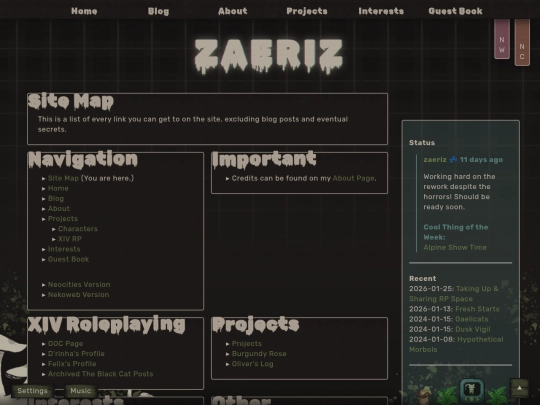Open the Blog link in Navigation list
Image resolution: width=540 pixels, height=405 pixels.
(x=56, y=198)
